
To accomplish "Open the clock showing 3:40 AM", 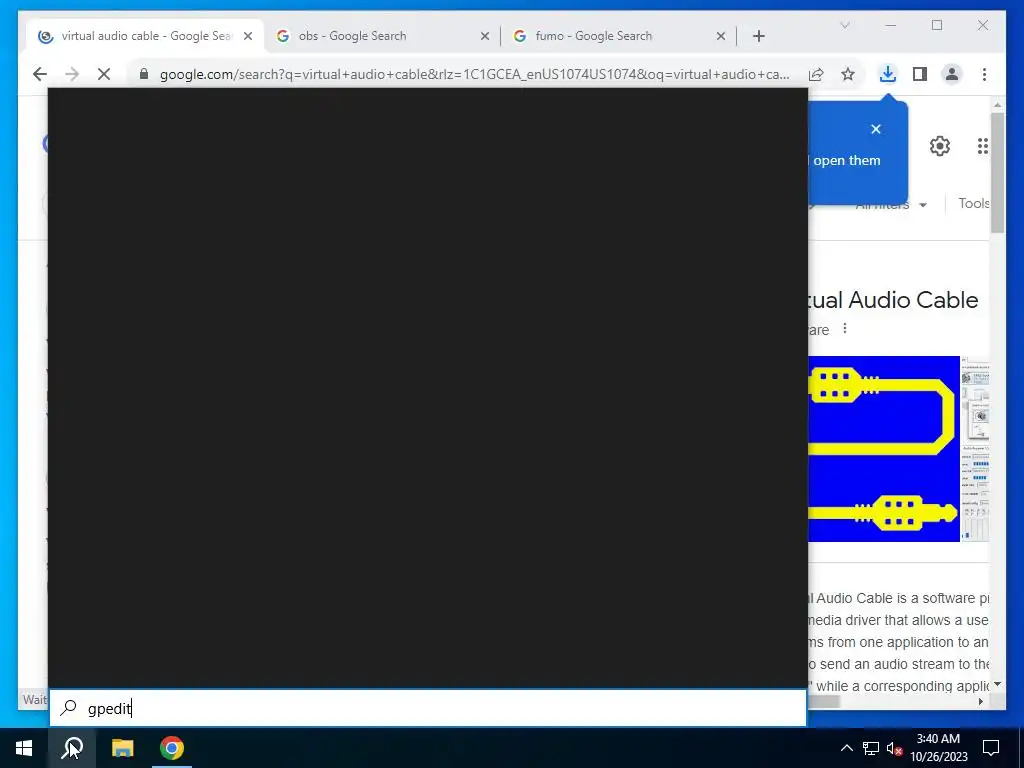I will click(x=938, y=748).
